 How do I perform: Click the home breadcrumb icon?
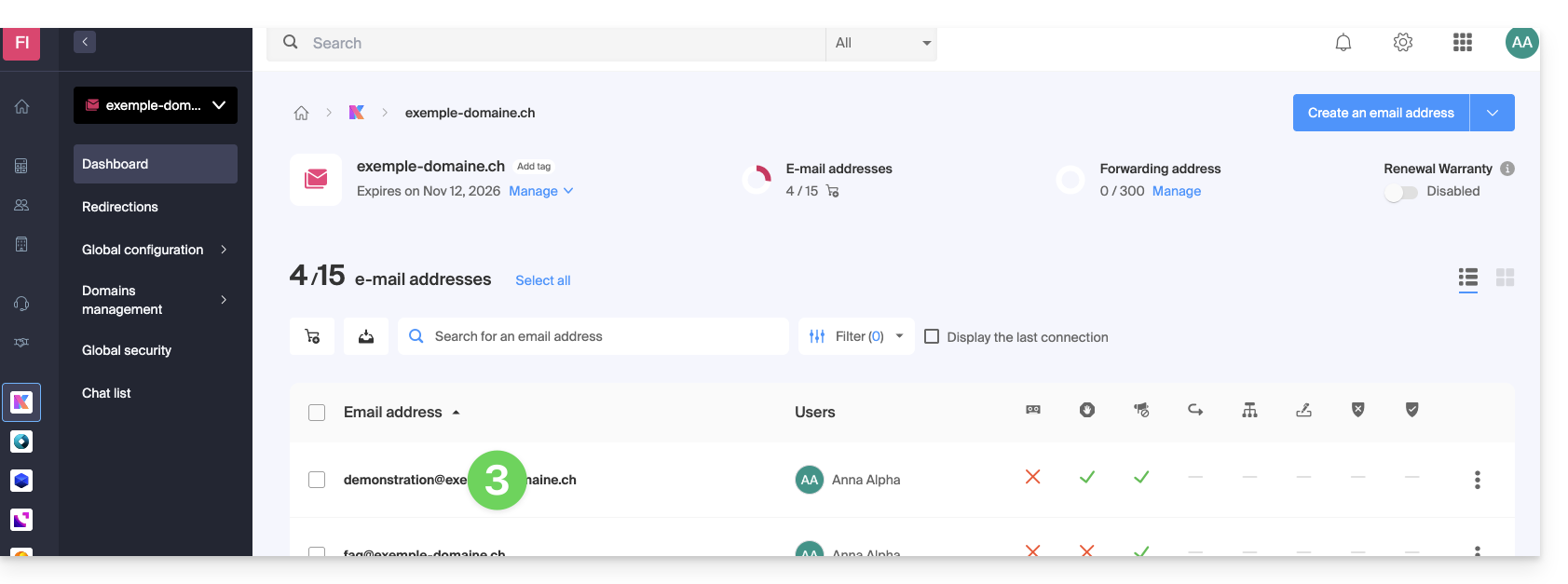301,113
